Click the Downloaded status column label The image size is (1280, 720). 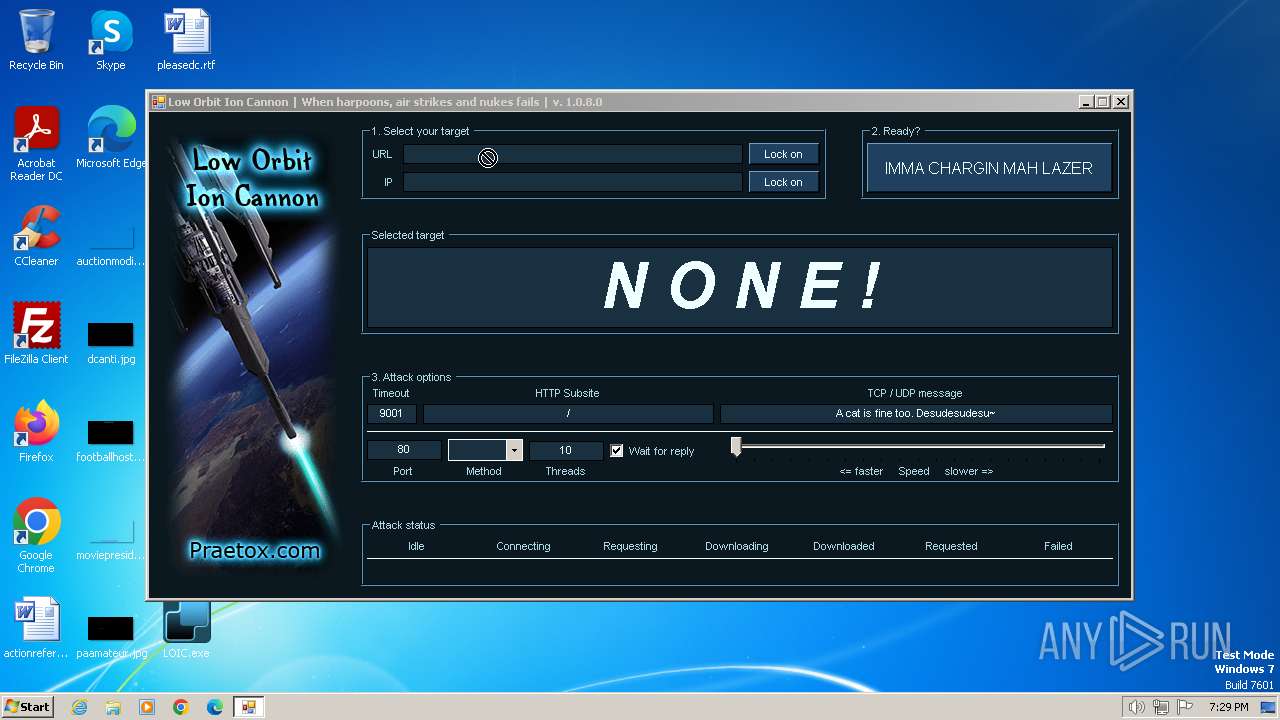(844, 546)
